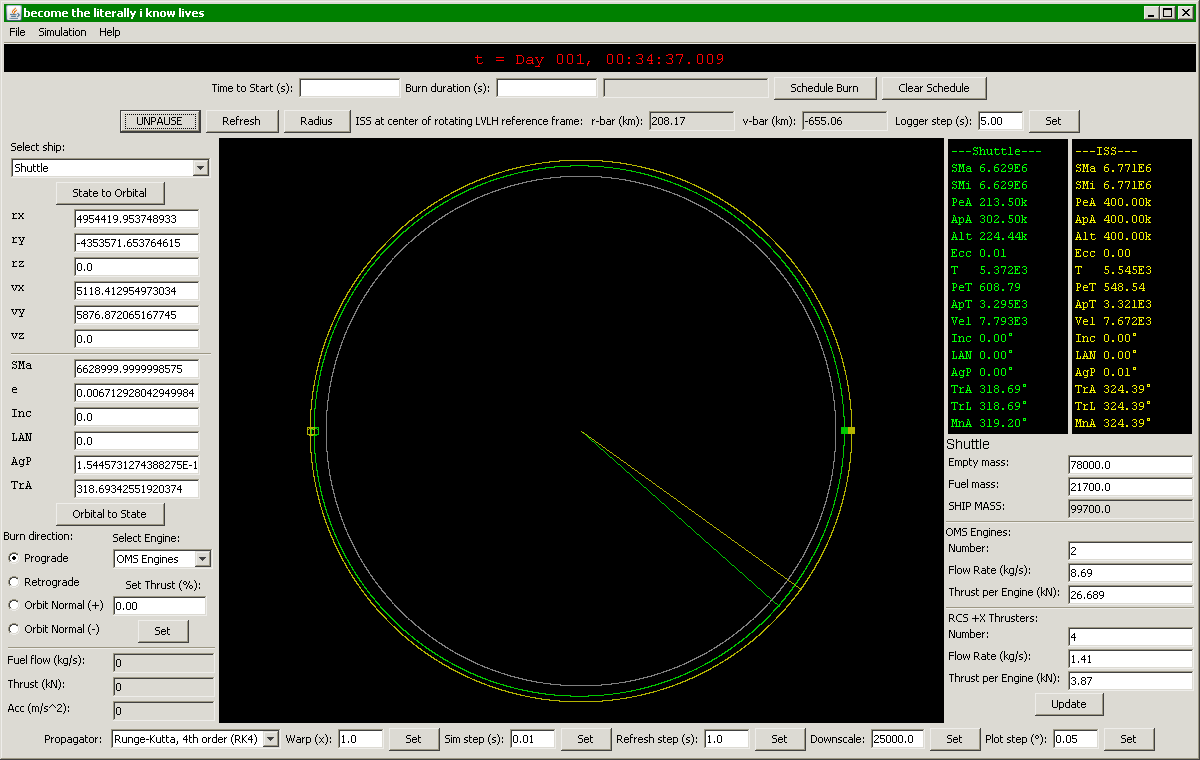Click the Time to Start input field
This screenshot has width=1200, height=760.
point(349,88)
